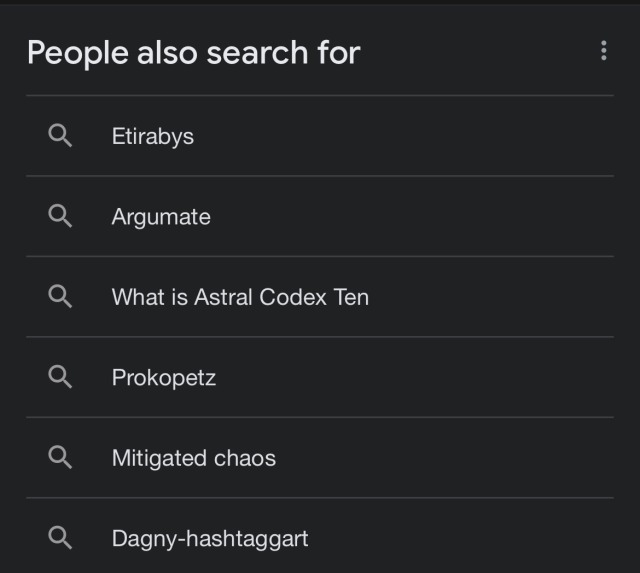
Task: Click the 'People also search for' heading
Action: (193, 52)
